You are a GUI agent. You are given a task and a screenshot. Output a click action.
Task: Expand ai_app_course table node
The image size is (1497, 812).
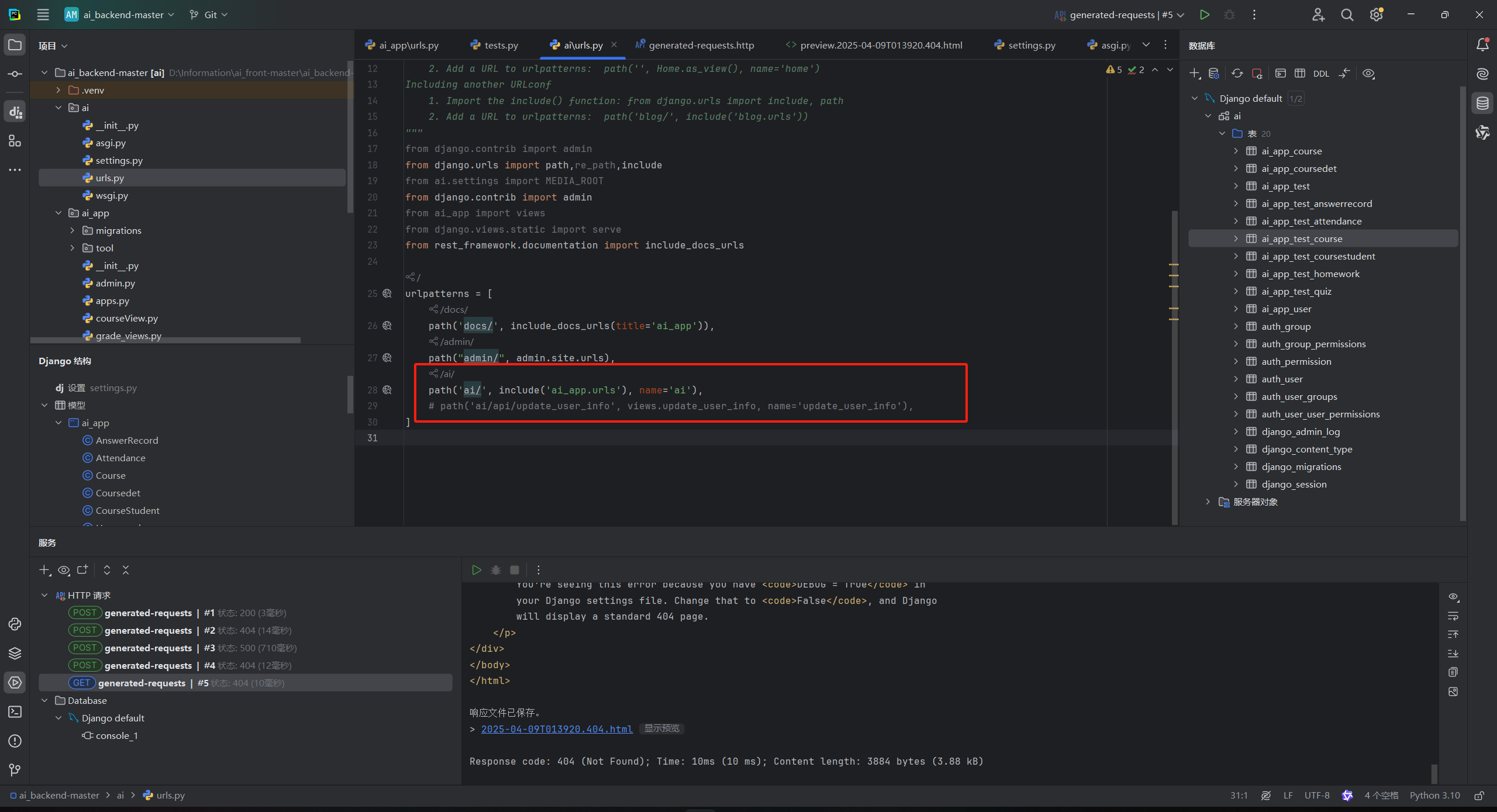click(x=1236, y=151)
